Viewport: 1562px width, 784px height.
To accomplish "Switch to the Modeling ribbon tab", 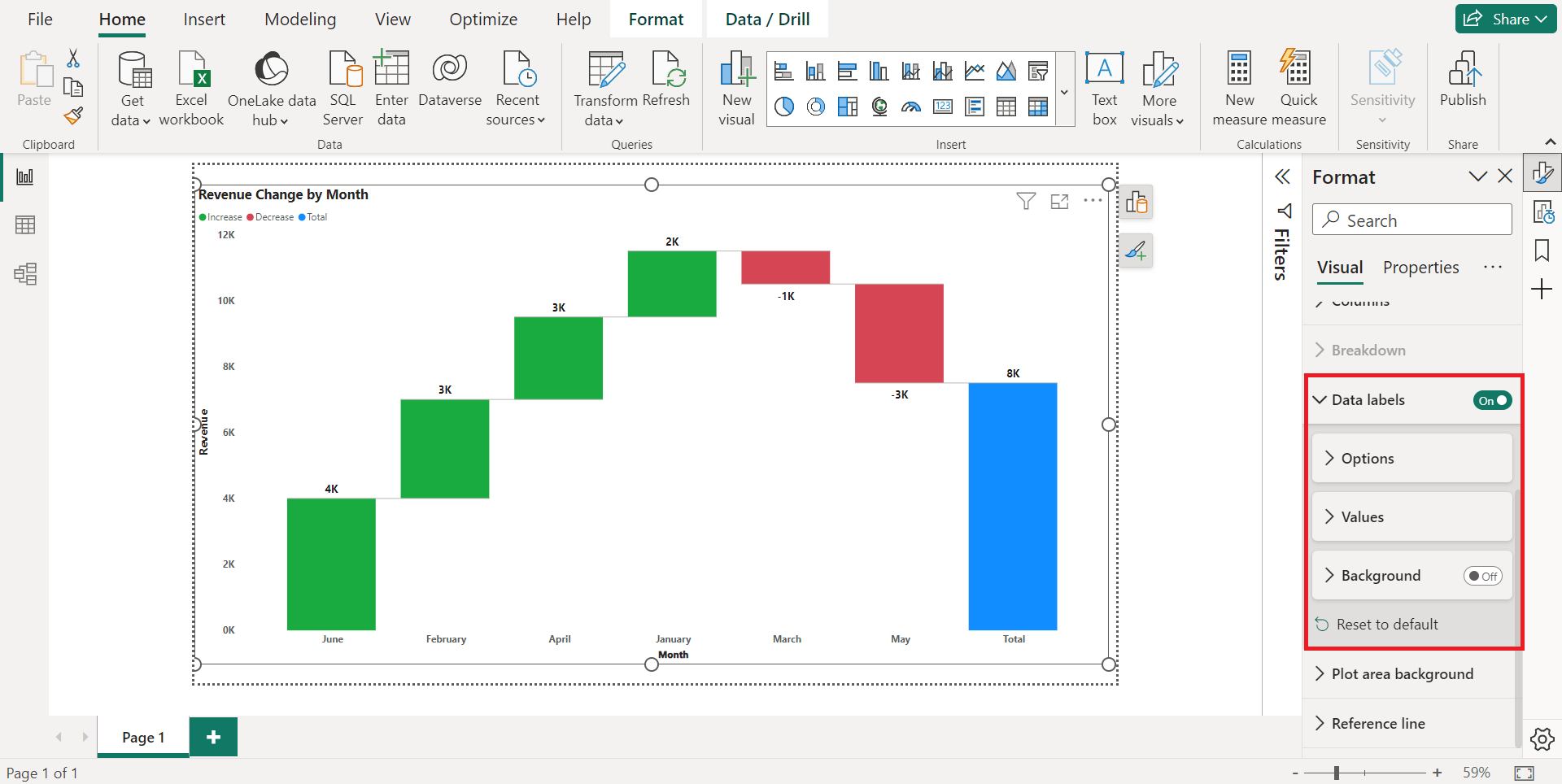I will [x=300, y=19].
